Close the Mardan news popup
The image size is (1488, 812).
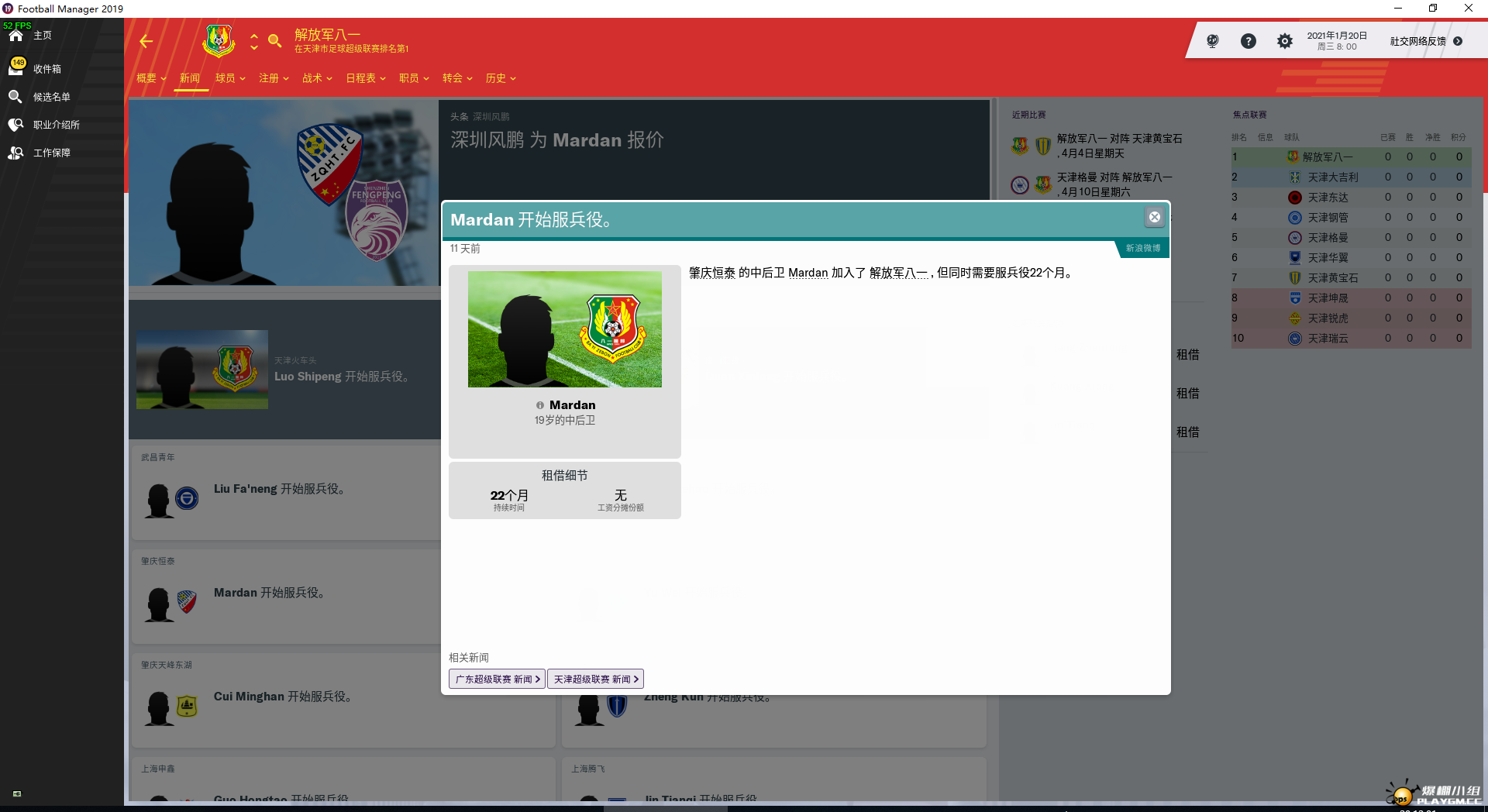click(x=1154, y=218)
